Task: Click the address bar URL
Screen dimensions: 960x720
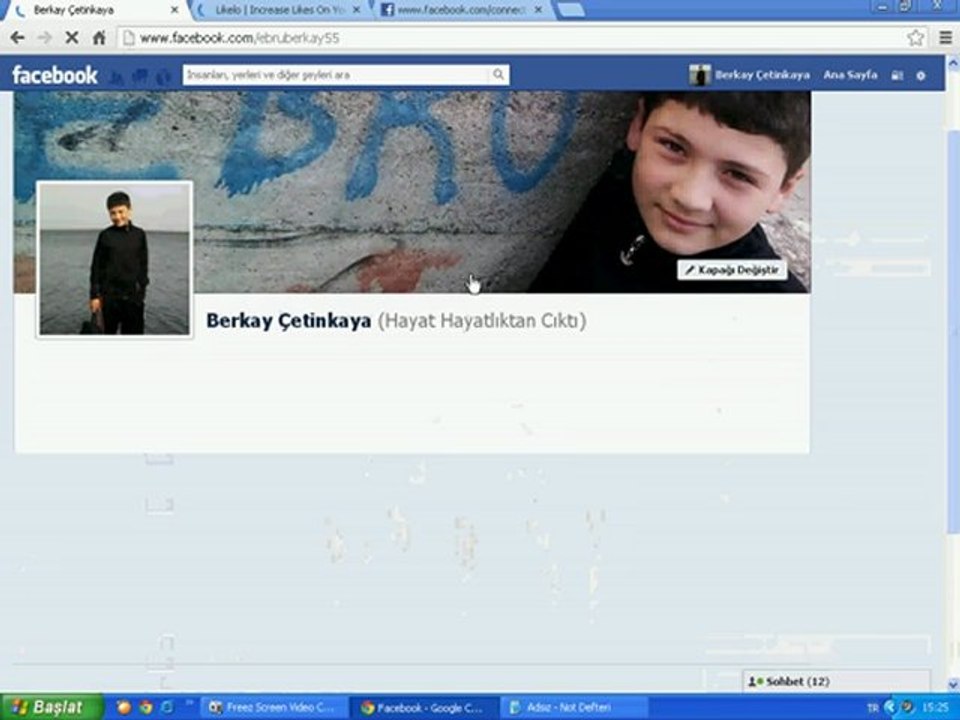Action: 239,38
